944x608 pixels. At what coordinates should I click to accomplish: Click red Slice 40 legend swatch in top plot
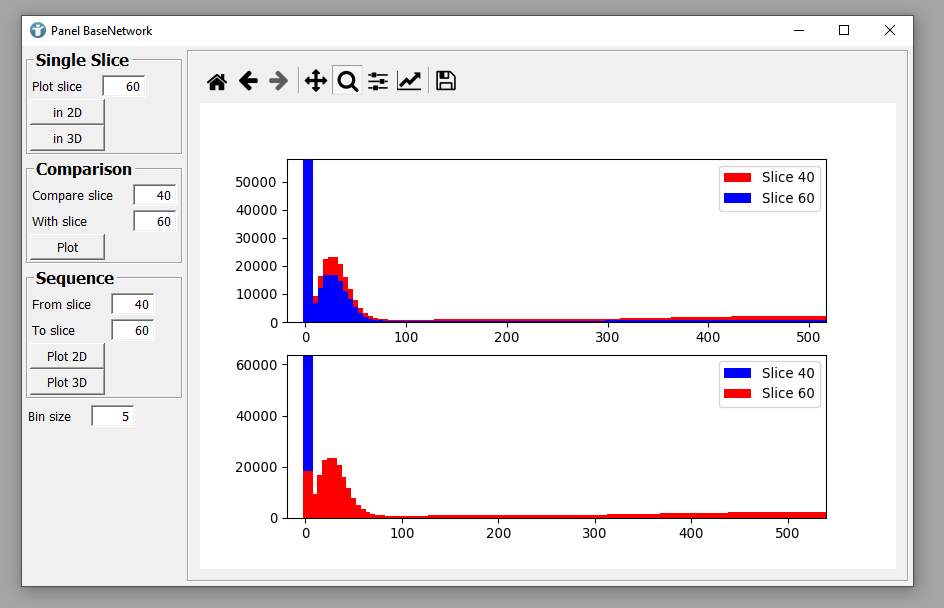(737, 178)
